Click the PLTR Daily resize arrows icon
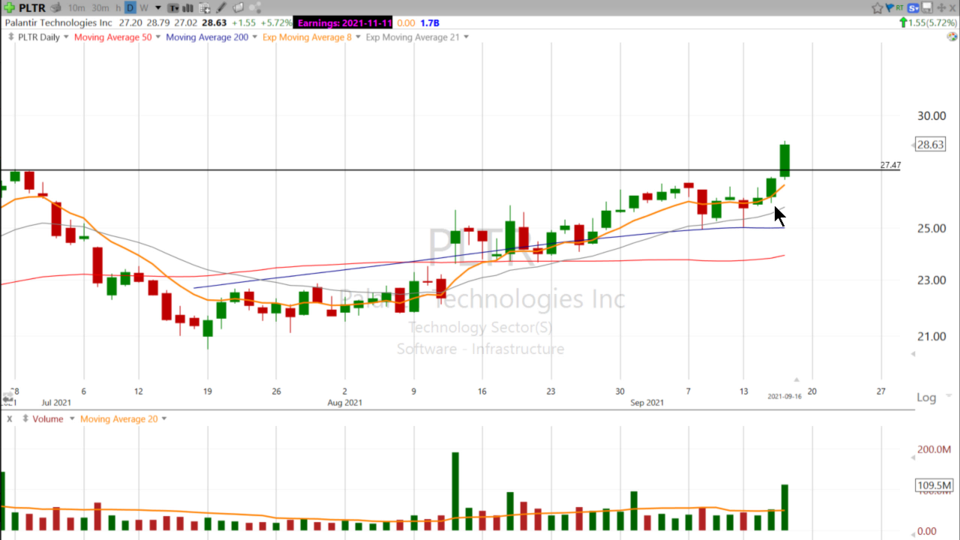The height and width of the screenshot is (540, 960). pyautogui.click(x=10, y=37)
